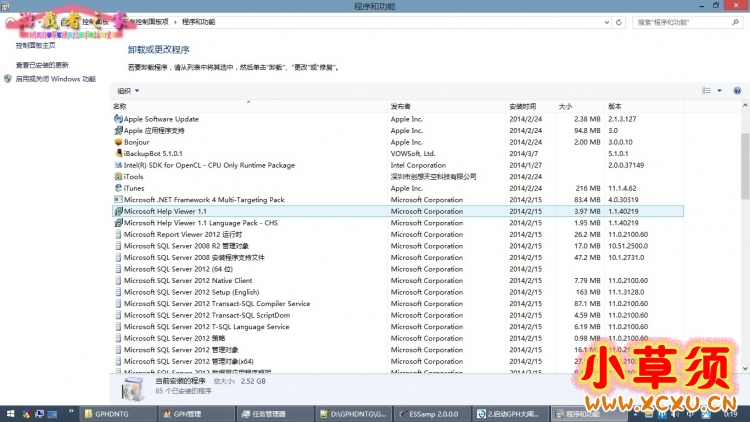This screenshot has height=422, width=750.
Task: Click the Microsoft Help Viewer 1.1 icon
Action: pos(118,211)
